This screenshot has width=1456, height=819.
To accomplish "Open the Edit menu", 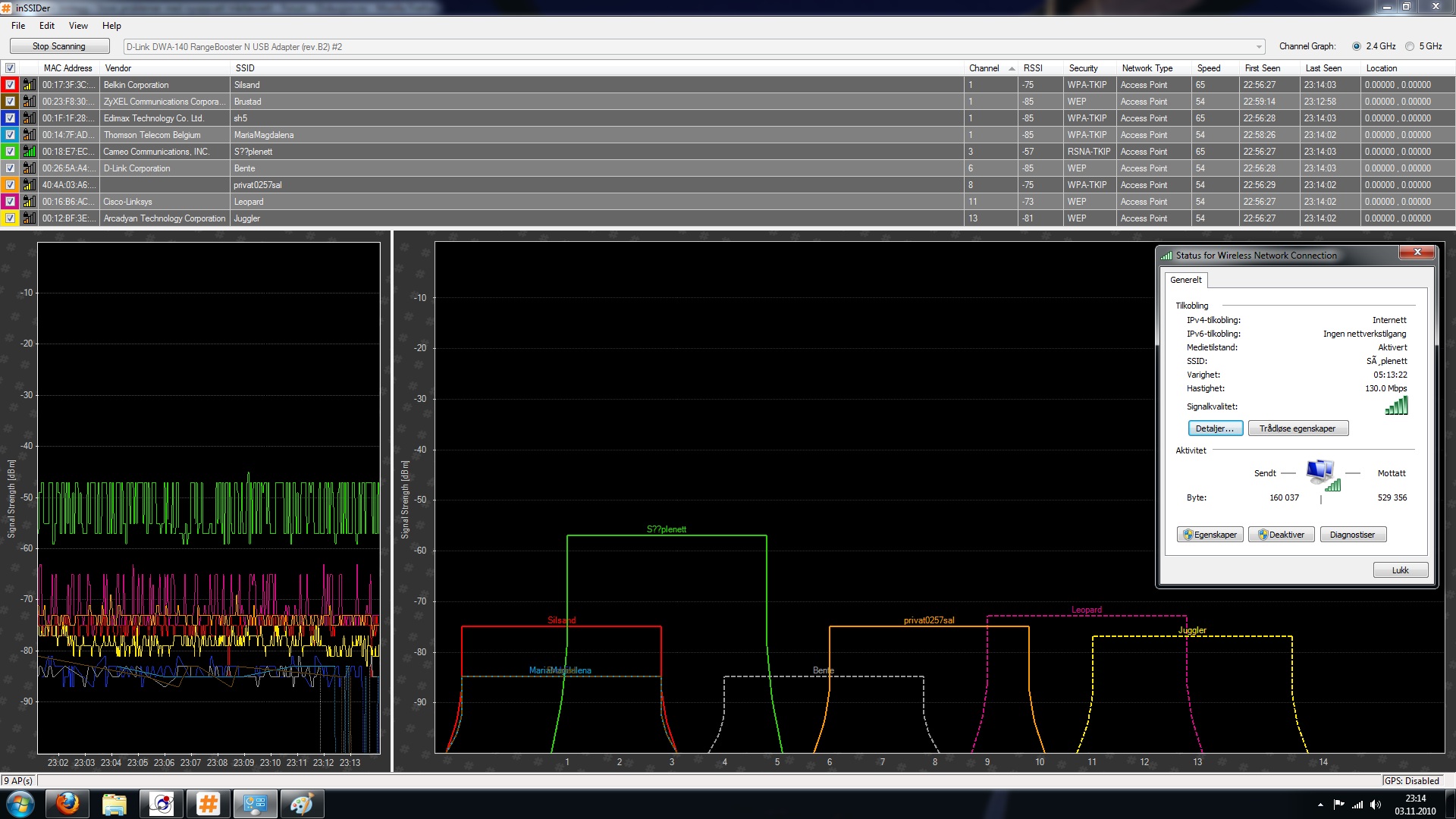I will tap(47, 26).
